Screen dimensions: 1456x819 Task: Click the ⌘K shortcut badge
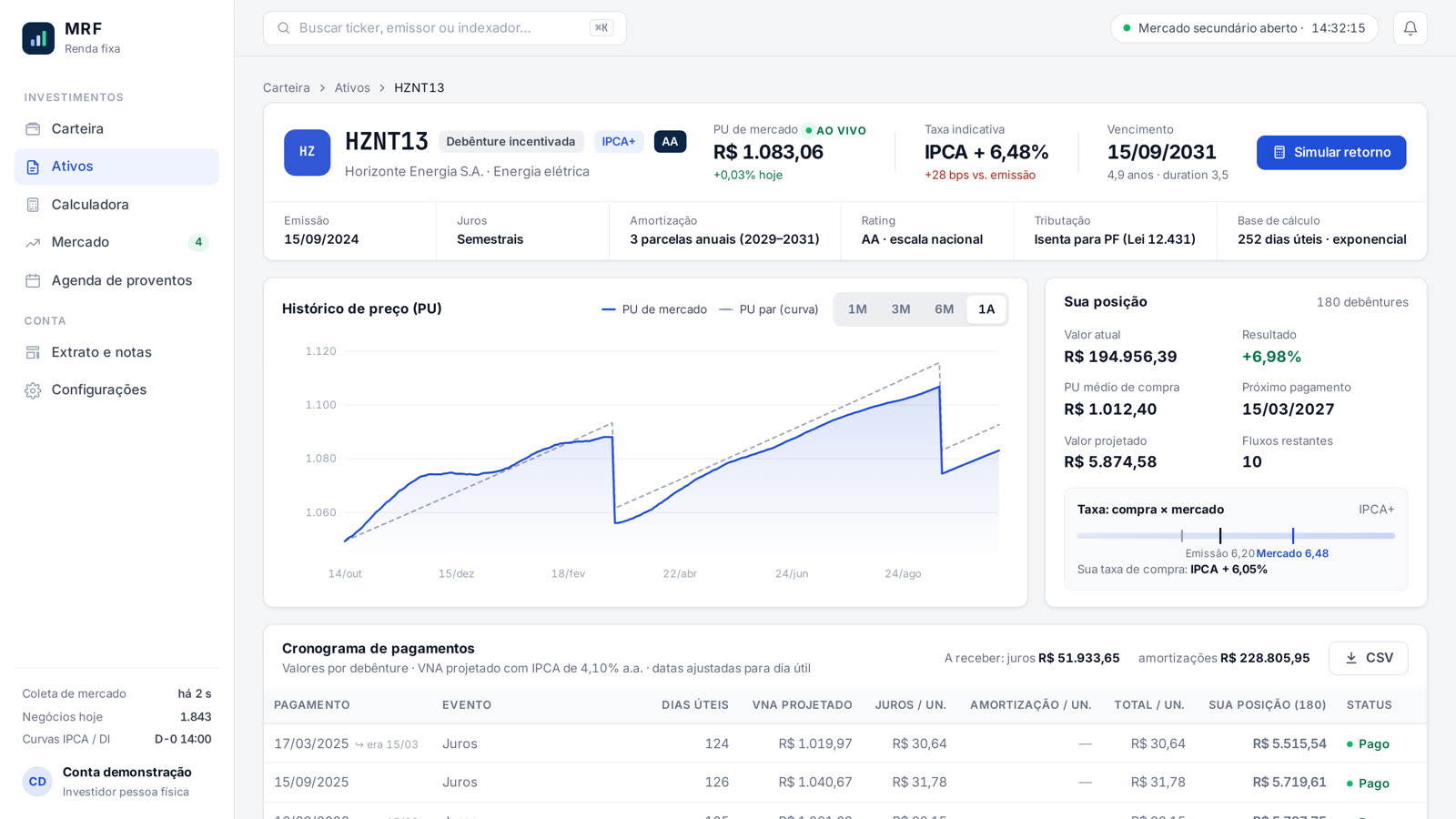pyautogui.click(x=601, y=28)
